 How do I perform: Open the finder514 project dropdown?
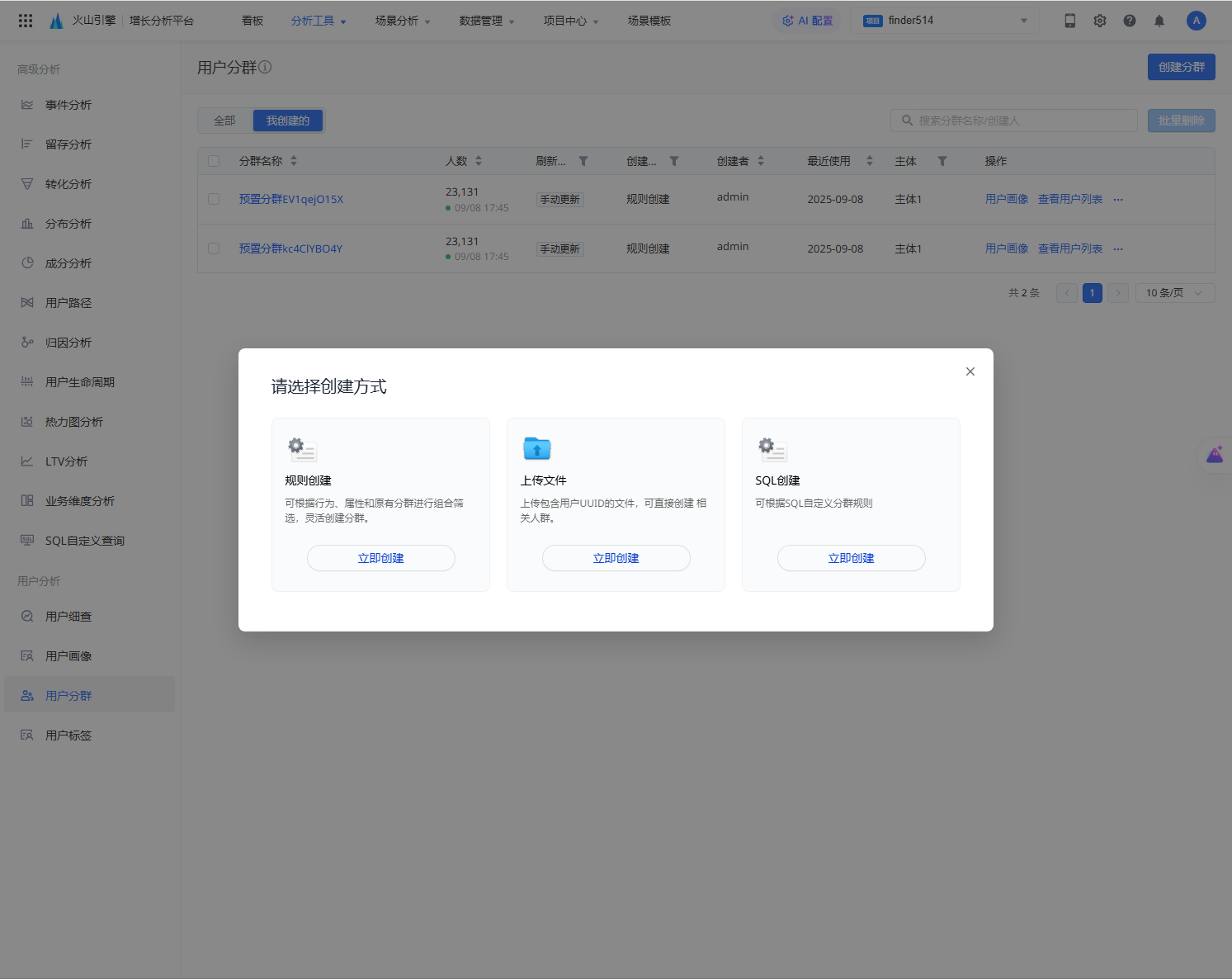946,21
